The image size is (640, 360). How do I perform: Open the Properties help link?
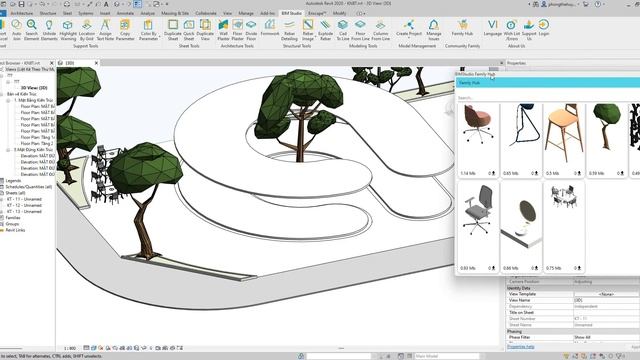[x=520, y=347]
